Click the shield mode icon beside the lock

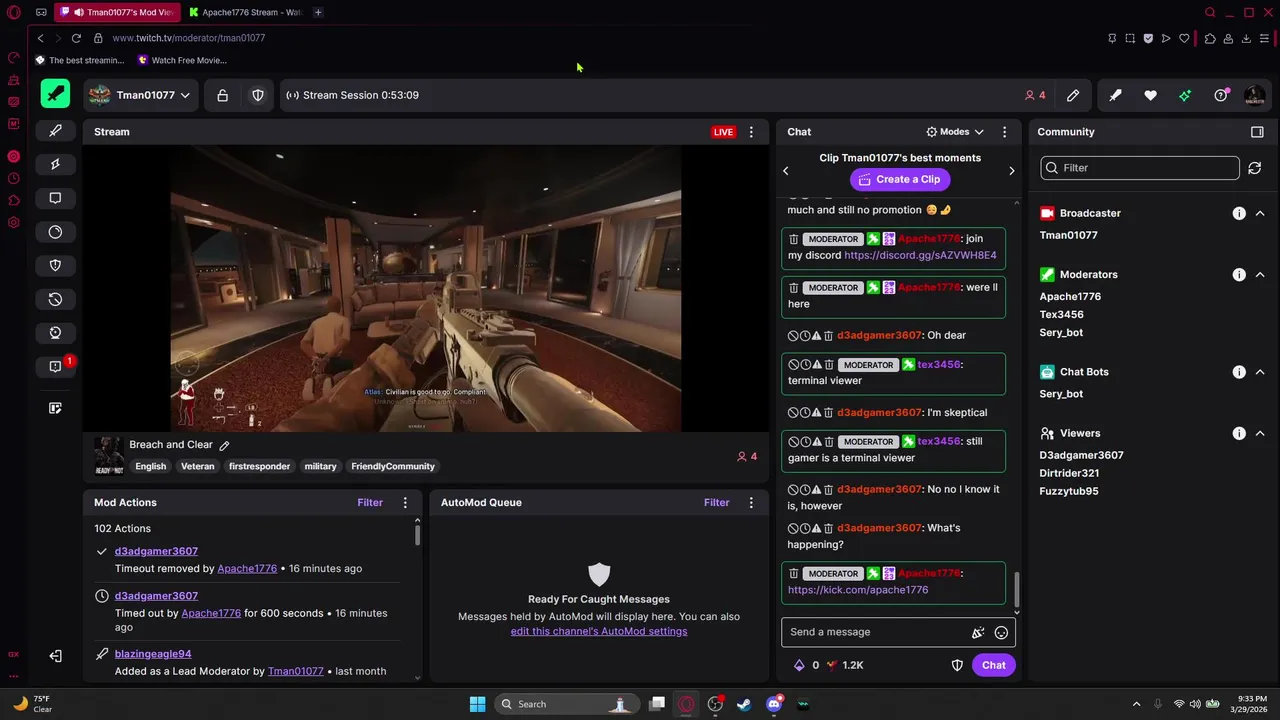258,95
